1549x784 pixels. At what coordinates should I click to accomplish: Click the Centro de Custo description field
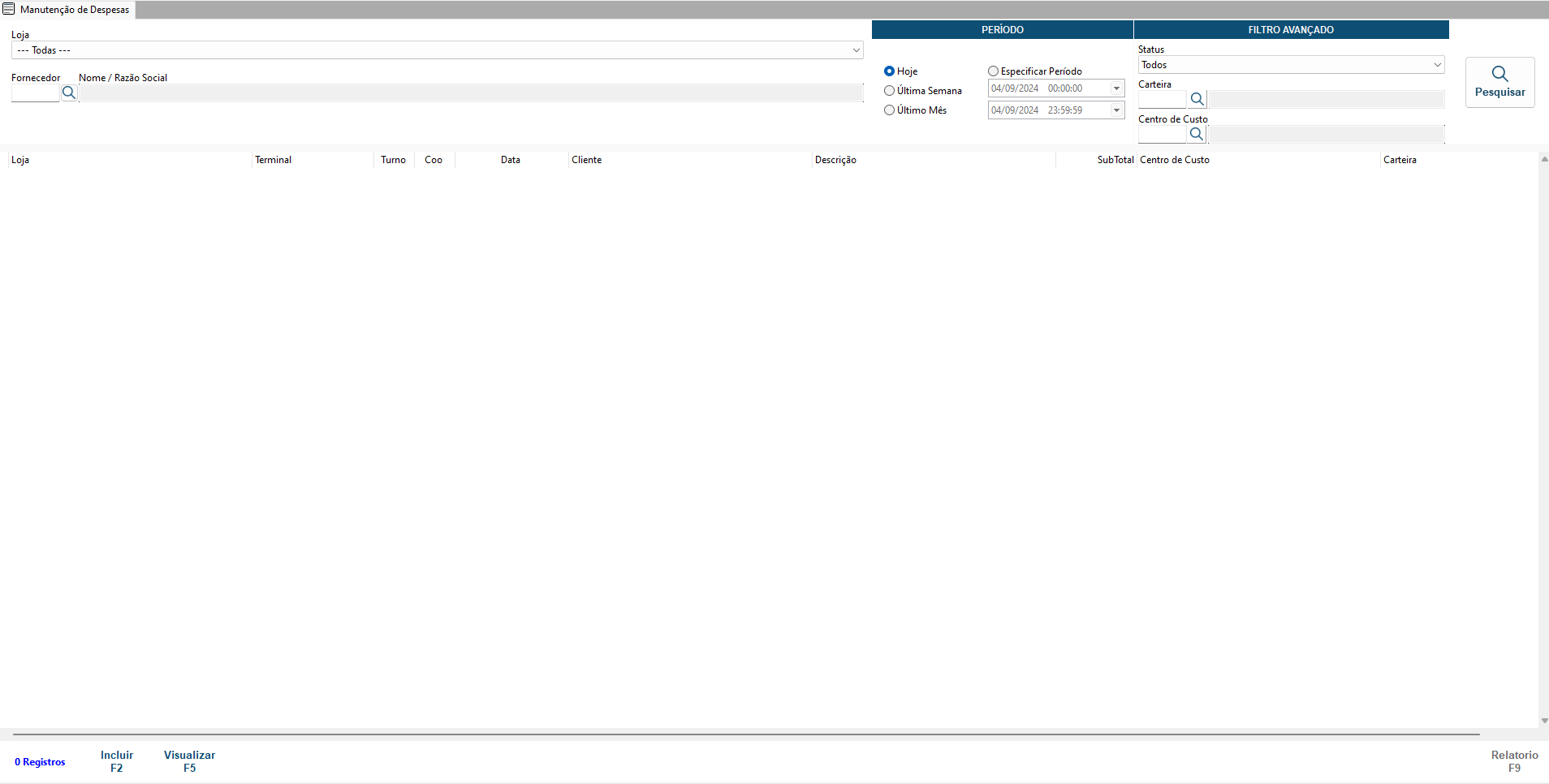(x=1326, y=135)
